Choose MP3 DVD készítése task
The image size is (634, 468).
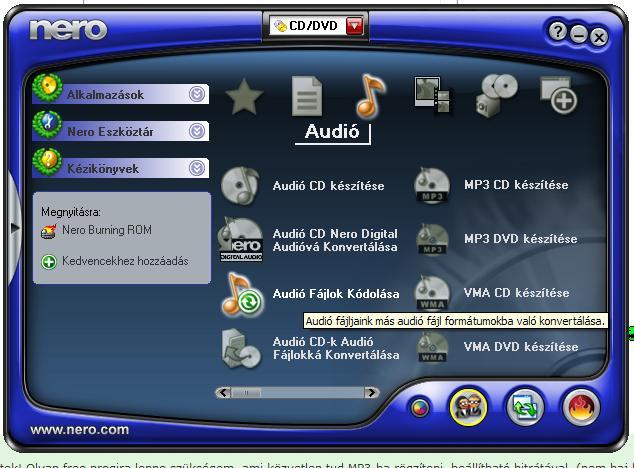(521, 239)
